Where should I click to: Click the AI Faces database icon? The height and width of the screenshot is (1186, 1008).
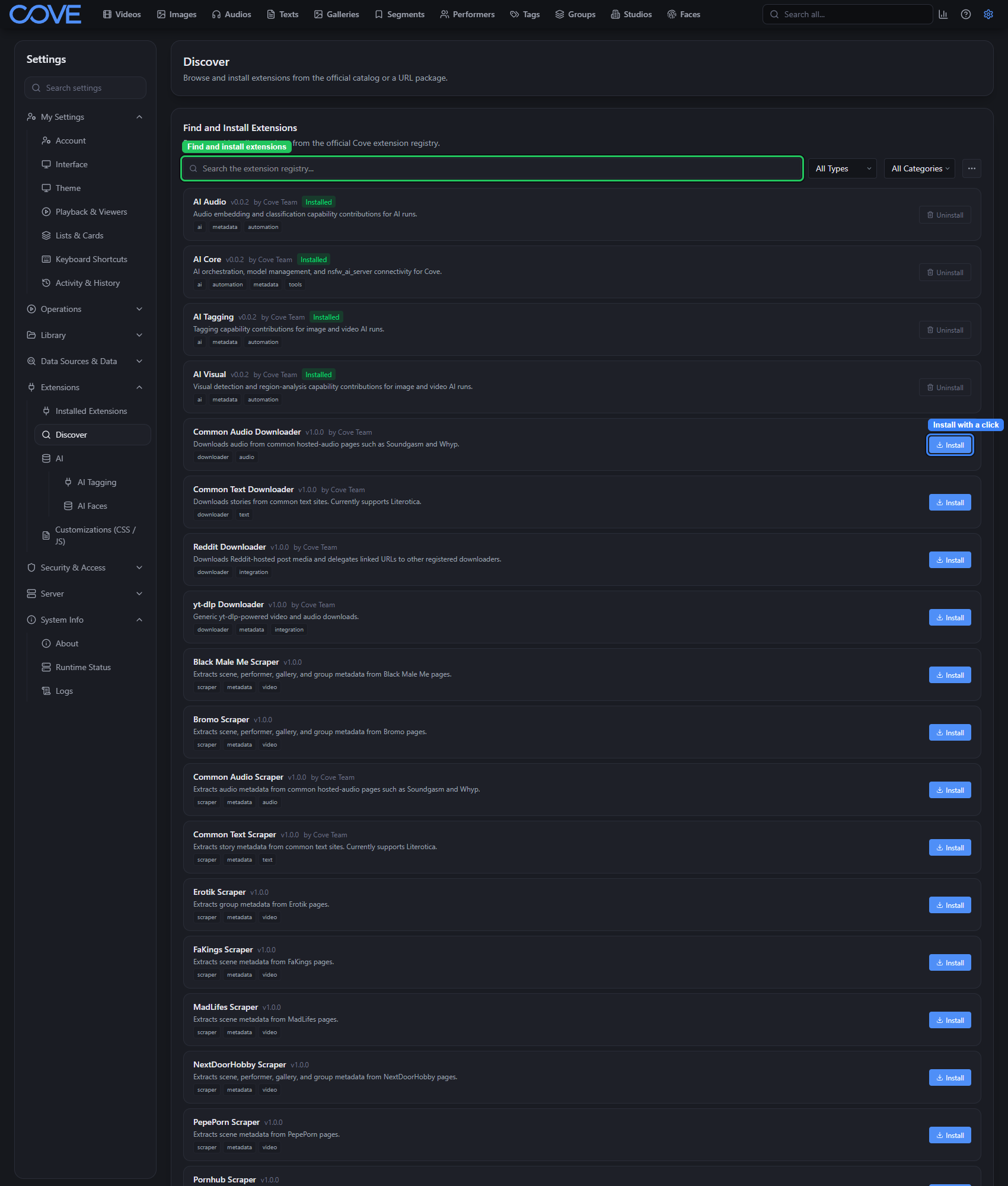68,506
